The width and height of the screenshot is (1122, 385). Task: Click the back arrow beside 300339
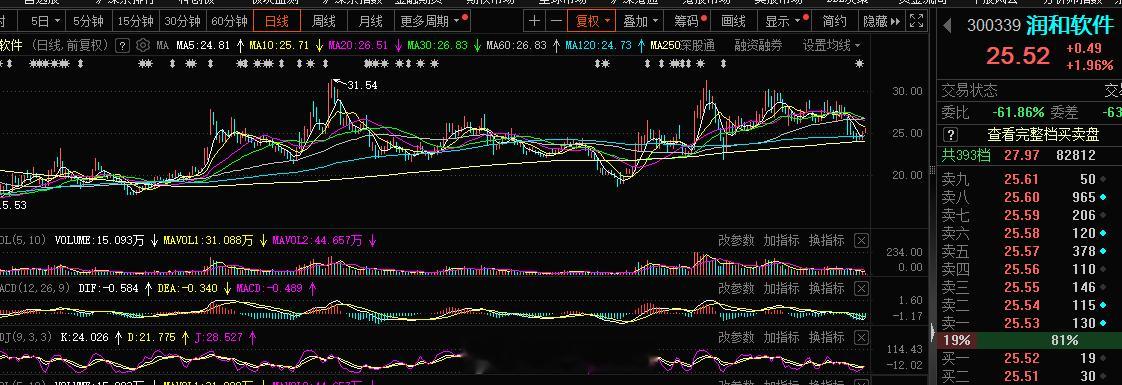[947, 26]
